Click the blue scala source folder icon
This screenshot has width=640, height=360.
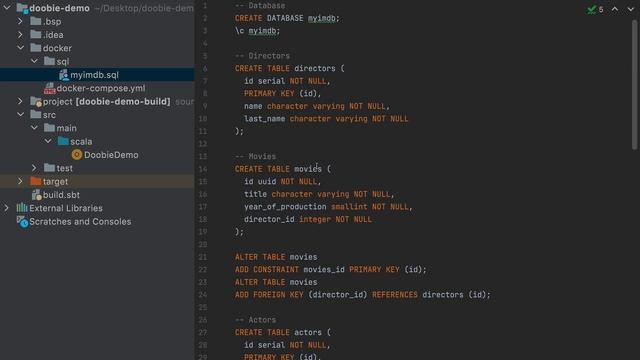(x=63, y=141)
